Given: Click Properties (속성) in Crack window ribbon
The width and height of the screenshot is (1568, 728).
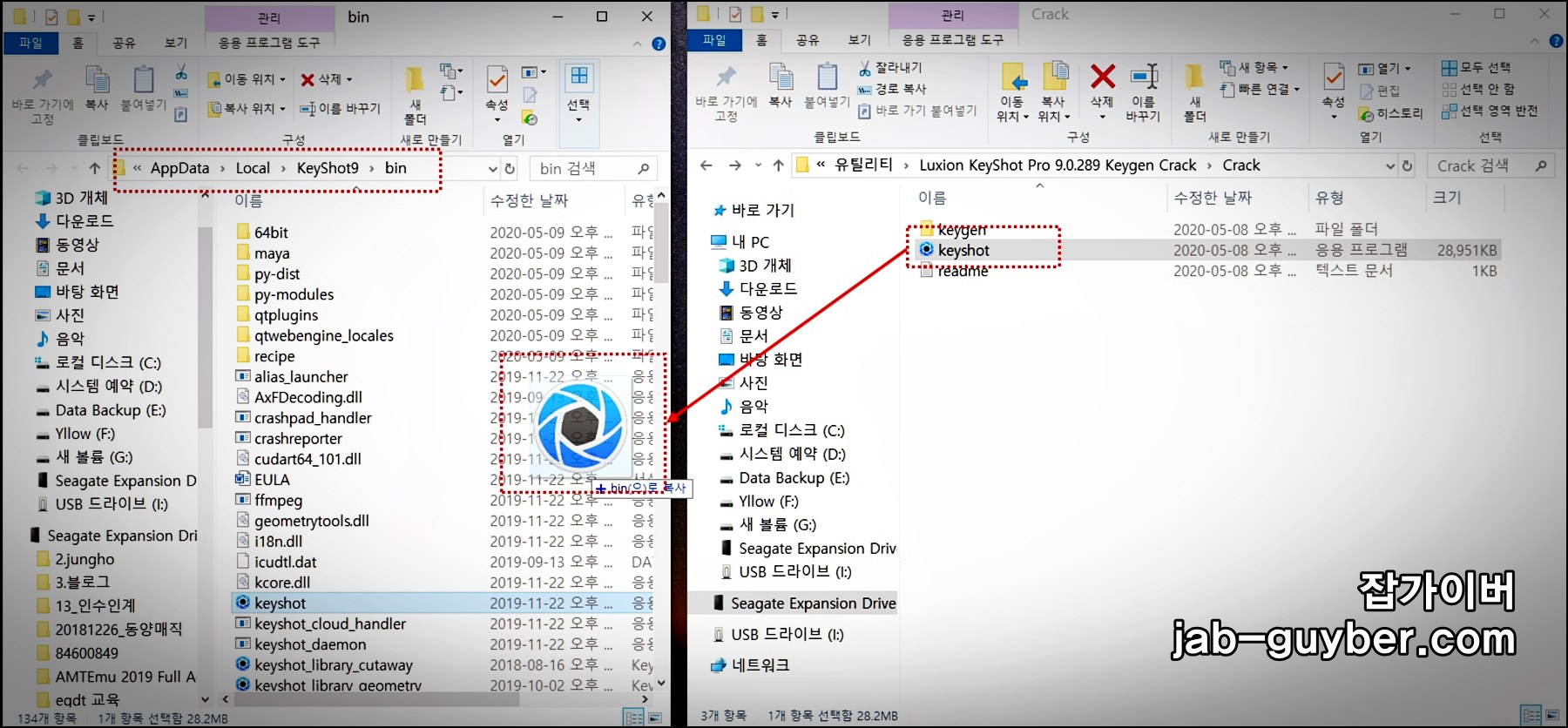Looking at the screenshot, I should [x=1334, y=91].
